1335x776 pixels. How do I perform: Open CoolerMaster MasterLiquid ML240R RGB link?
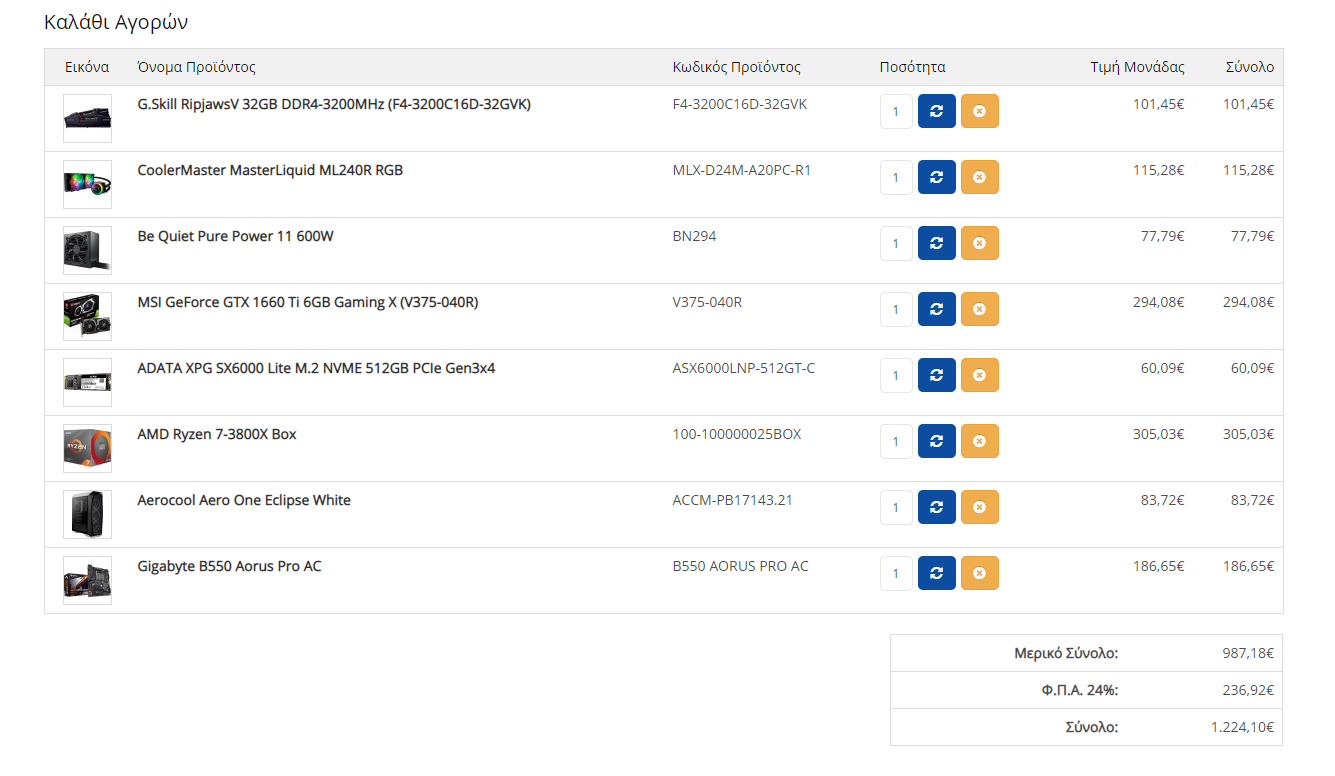click(270, 170)
